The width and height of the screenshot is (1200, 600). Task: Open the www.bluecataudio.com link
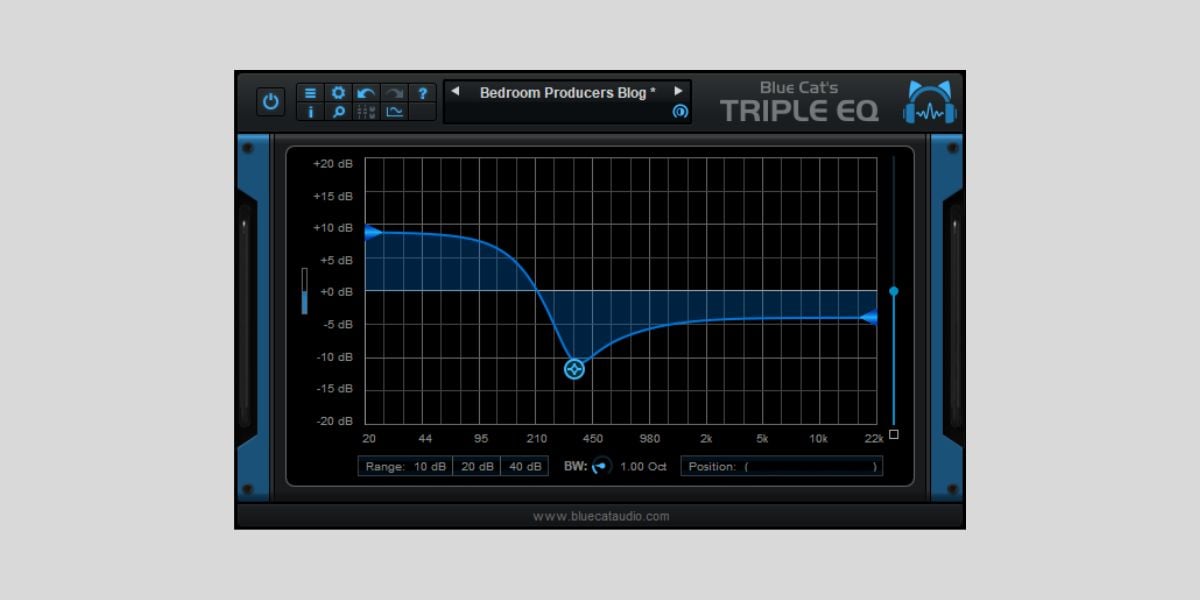[601, 517]
